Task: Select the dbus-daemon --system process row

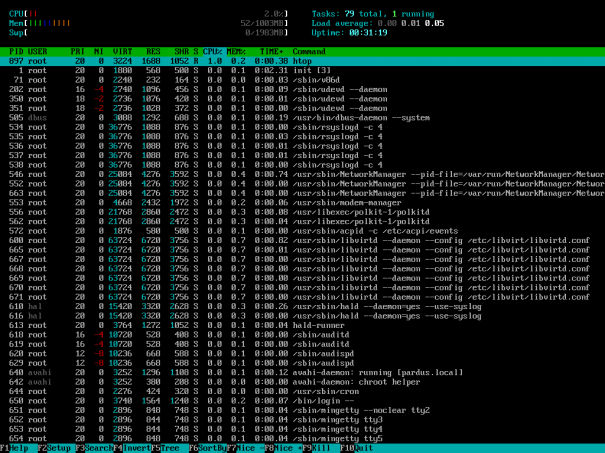Action: 302,118
